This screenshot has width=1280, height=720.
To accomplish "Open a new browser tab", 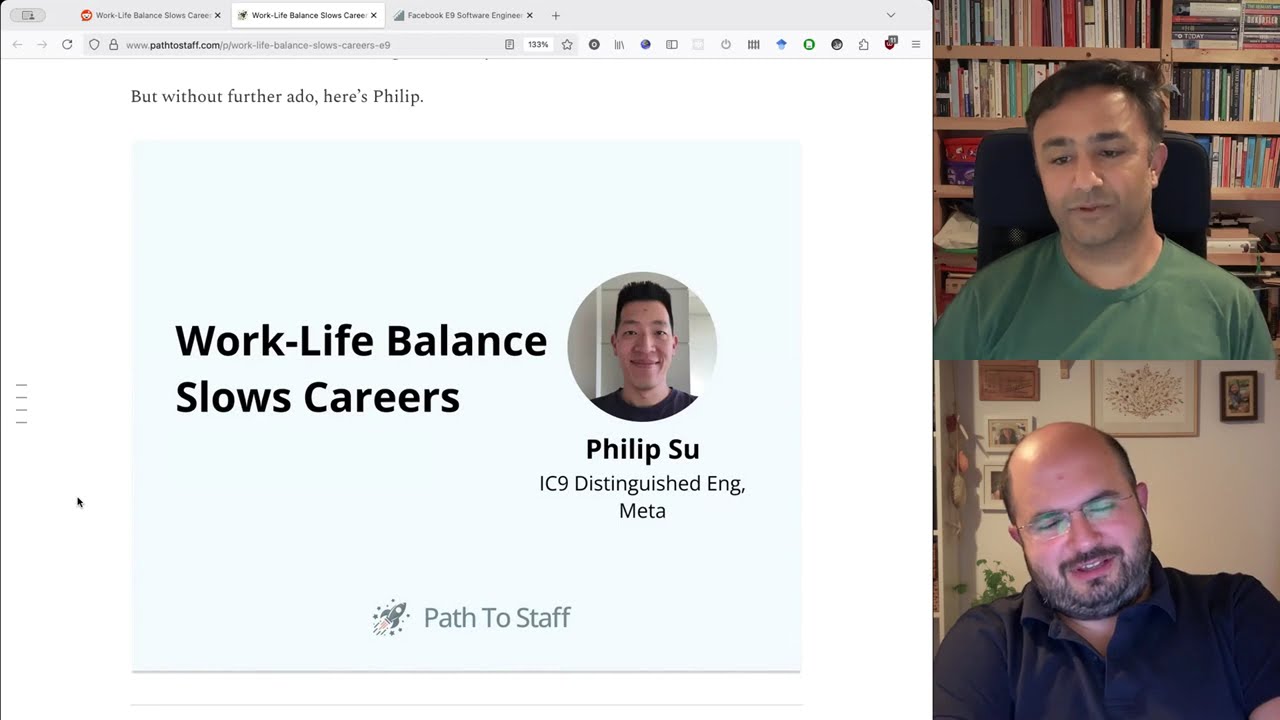I will 556,15.
